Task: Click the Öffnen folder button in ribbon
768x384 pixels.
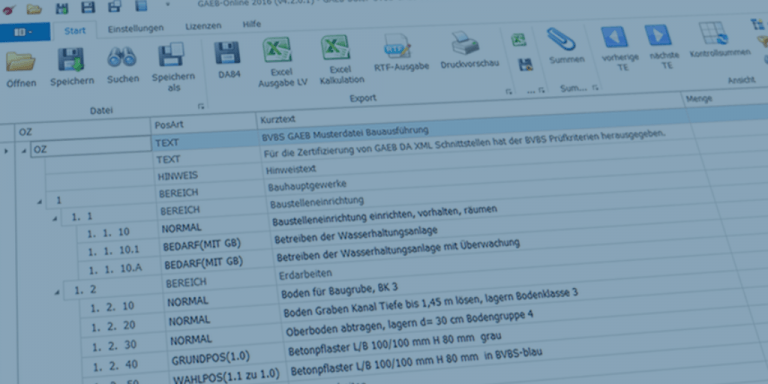Action: click(21, 70)
